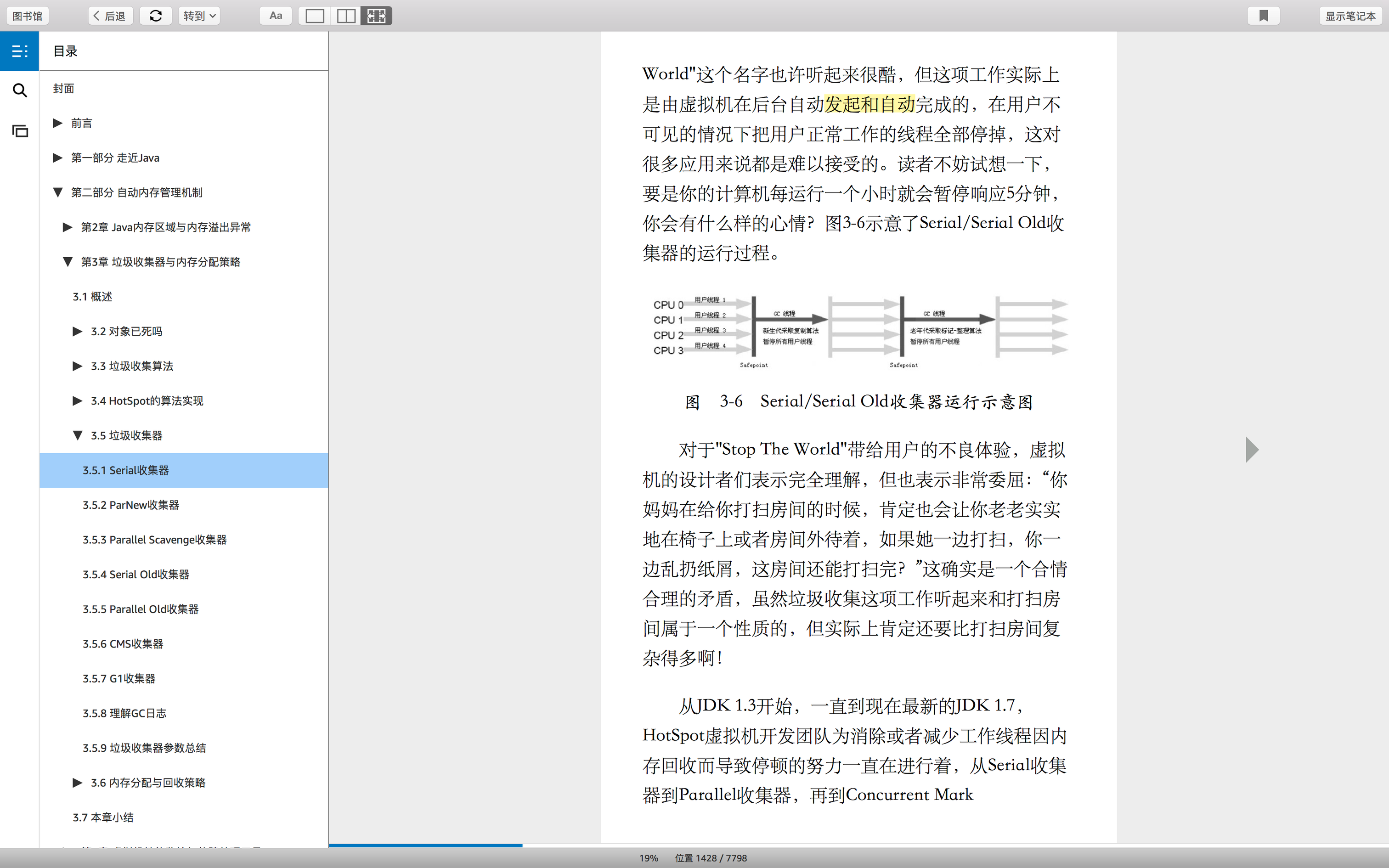
Task: Open the table of contents sidebar icon
Action: pyautogui.click(x=19, y=51)
